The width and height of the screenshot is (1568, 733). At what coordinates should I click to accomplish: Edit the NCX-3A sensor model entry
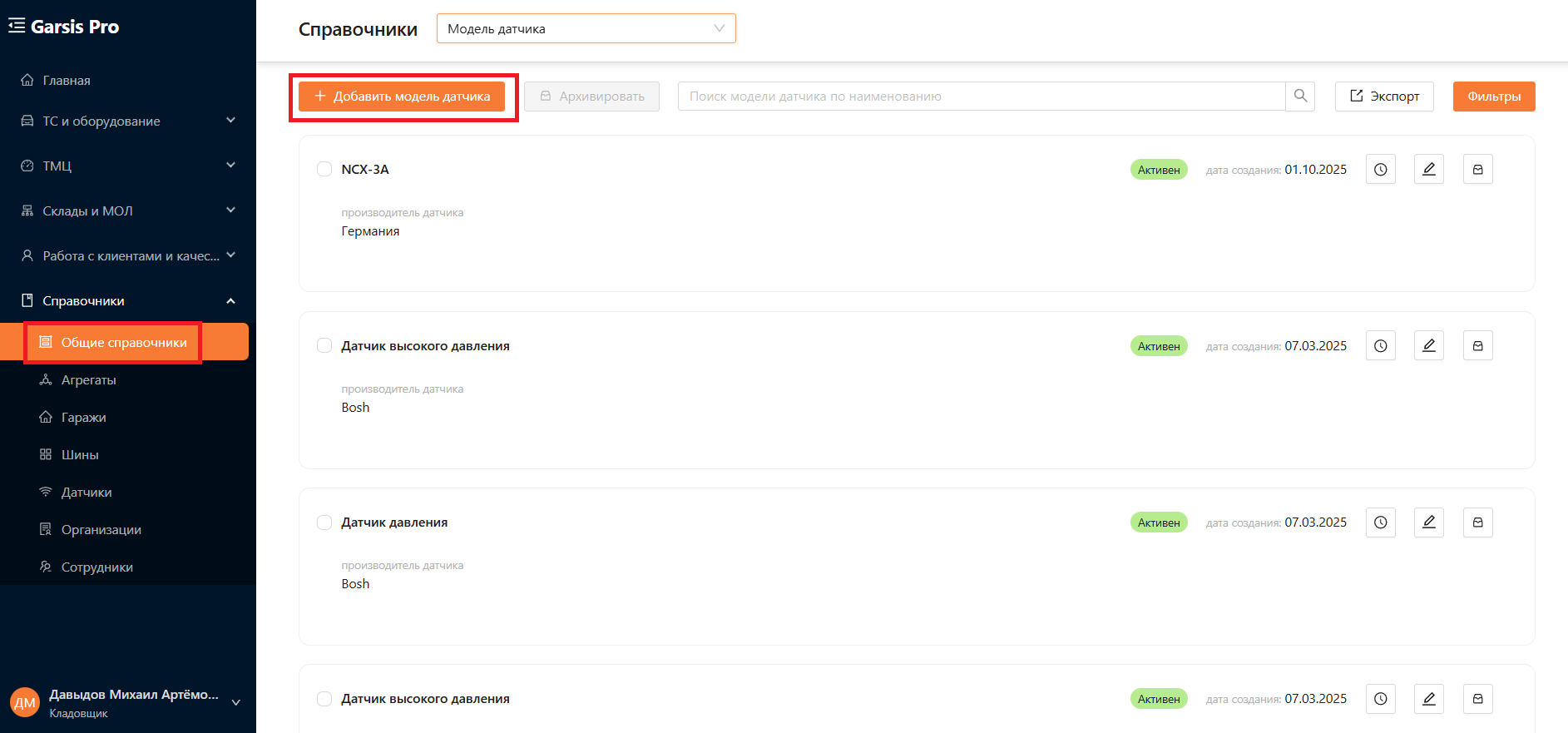(1429, 170)
